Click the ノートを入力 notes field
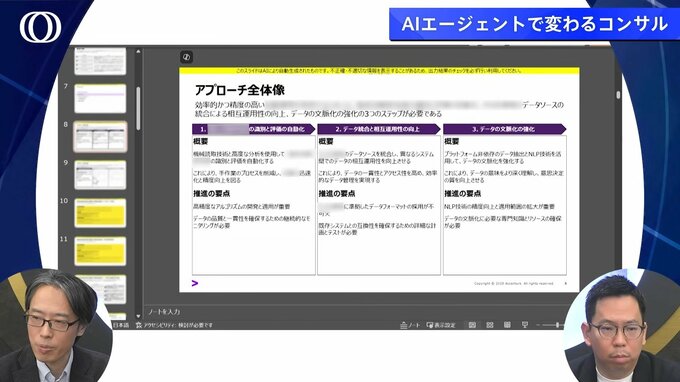The image size is (680, 382). click(164, 312)
